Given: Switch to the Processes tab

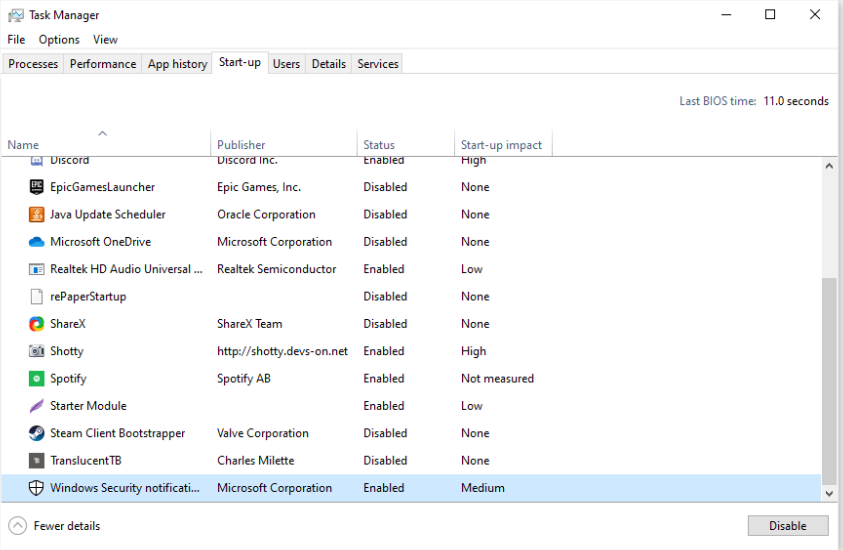Looking at the screenshot, I should coord(33,63).
